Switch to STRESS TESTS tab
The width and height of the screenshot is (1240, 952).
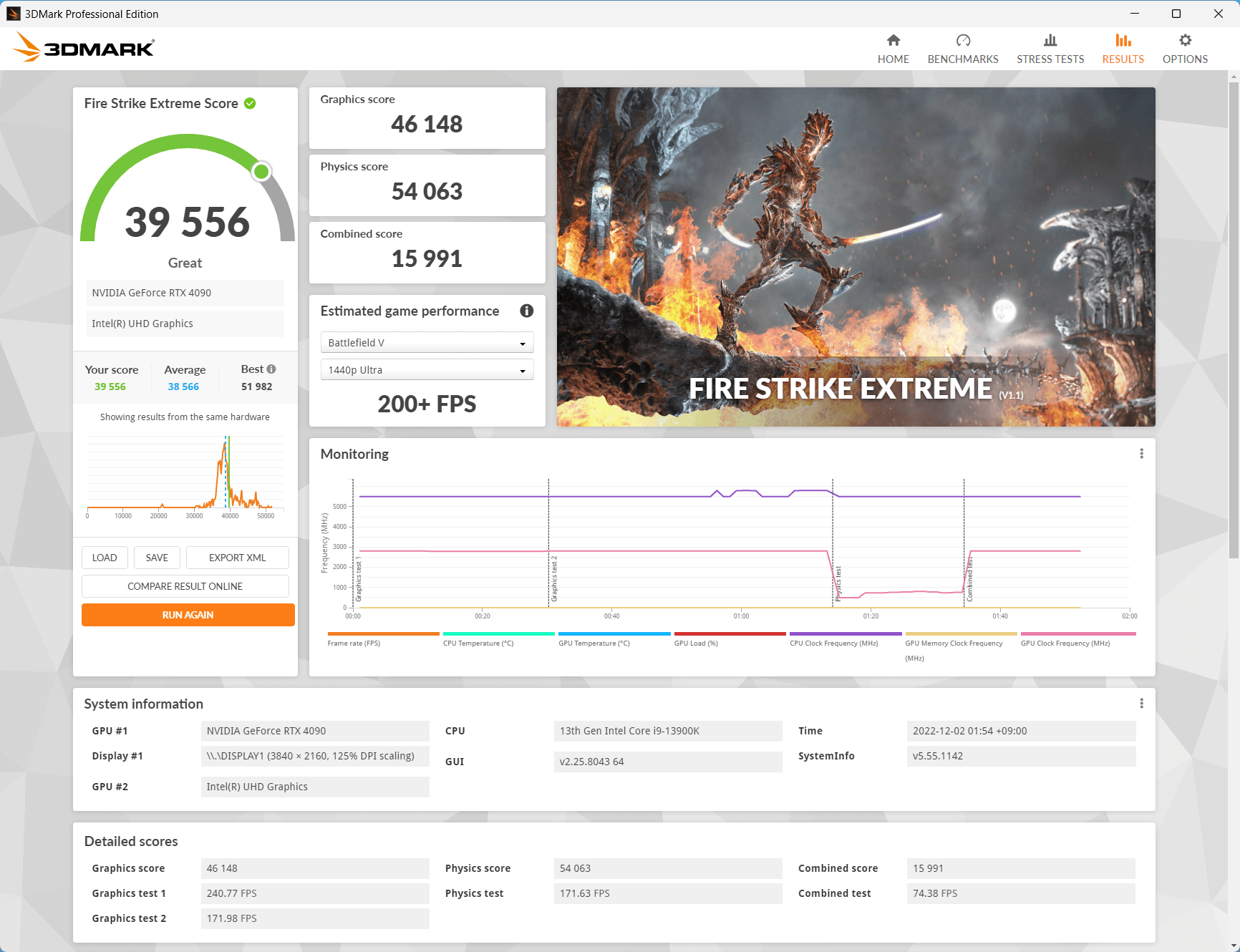[x=1050, y=49]
